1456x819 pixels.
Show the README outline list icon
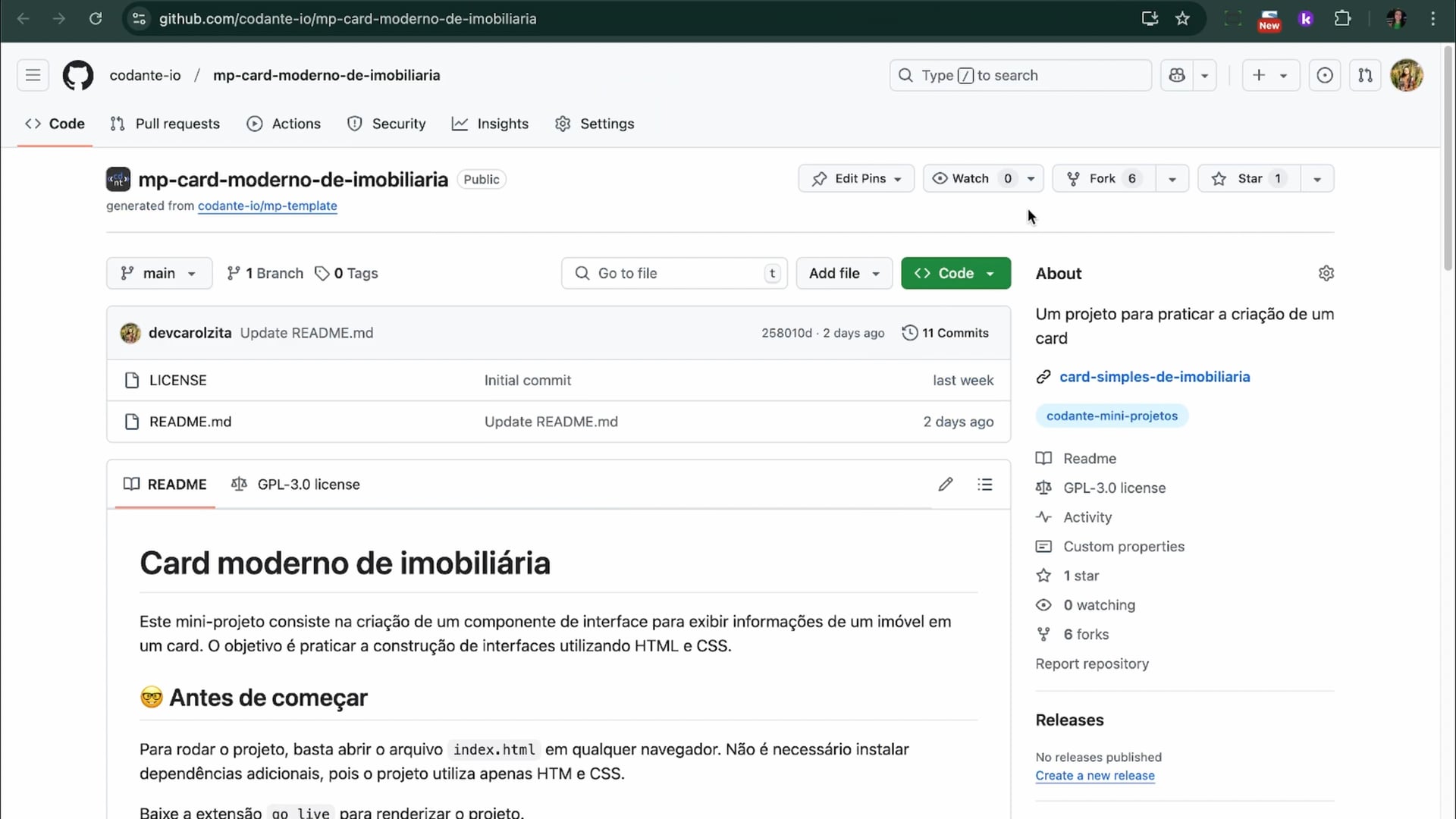(x=985, y=485)
